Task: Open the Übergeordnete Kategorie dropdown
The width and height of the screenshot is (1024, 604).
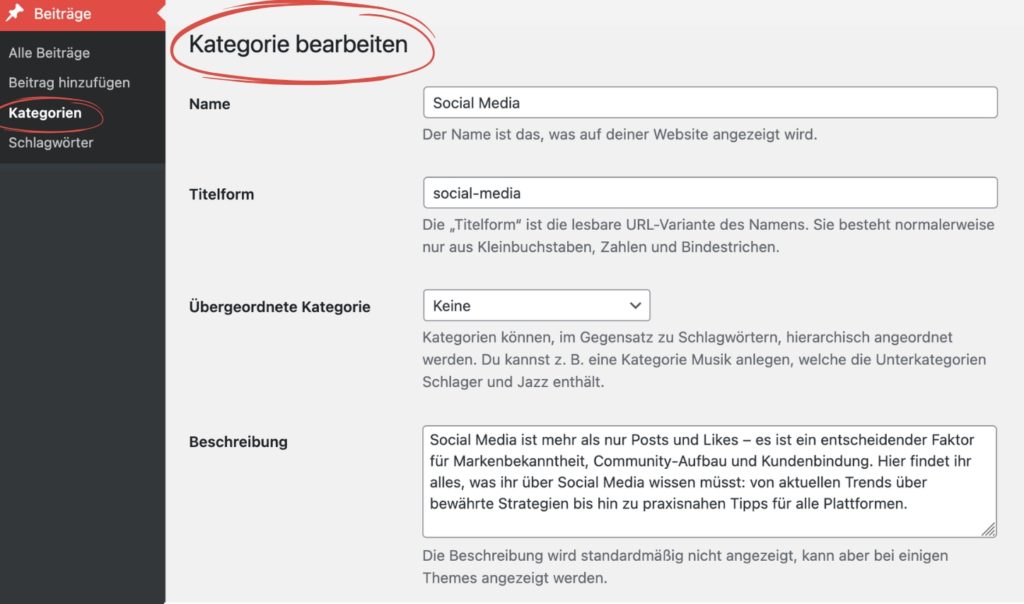Action: point(536,305)
